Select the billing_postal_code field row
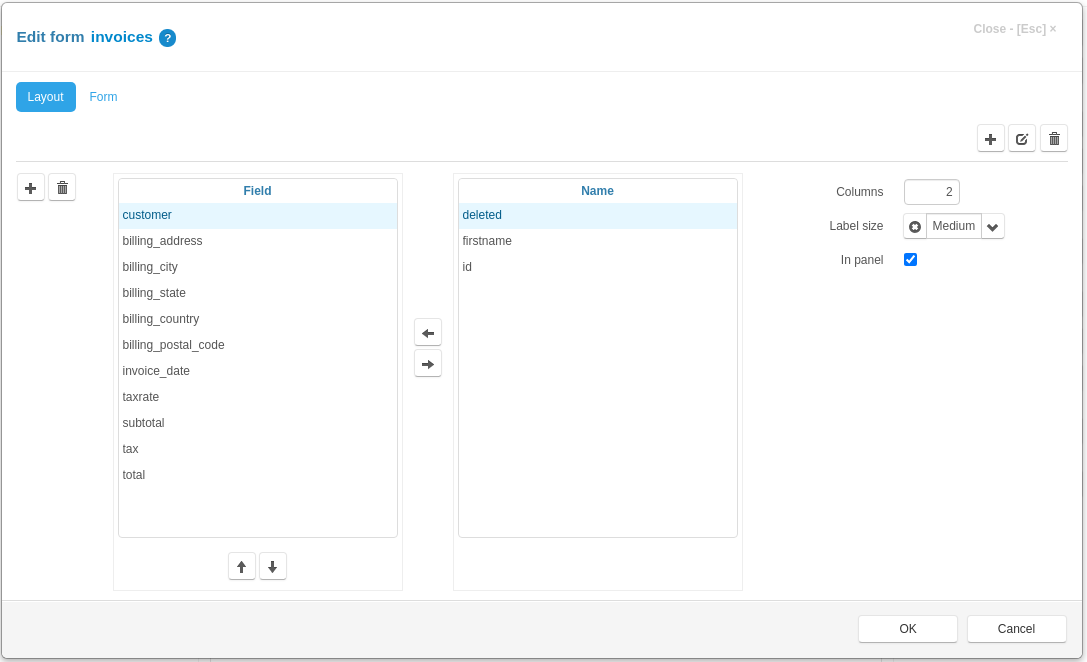The image size is (1087, 662). point(258,345)
